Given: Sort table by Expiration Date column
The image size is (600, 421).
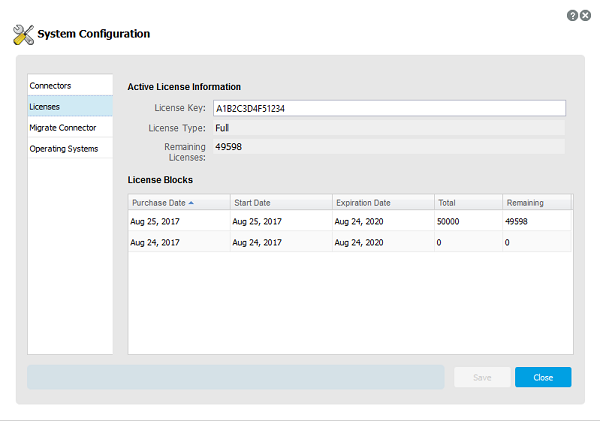Looking at the screenshot, I should pyautogui.click(x=382, y=202).
